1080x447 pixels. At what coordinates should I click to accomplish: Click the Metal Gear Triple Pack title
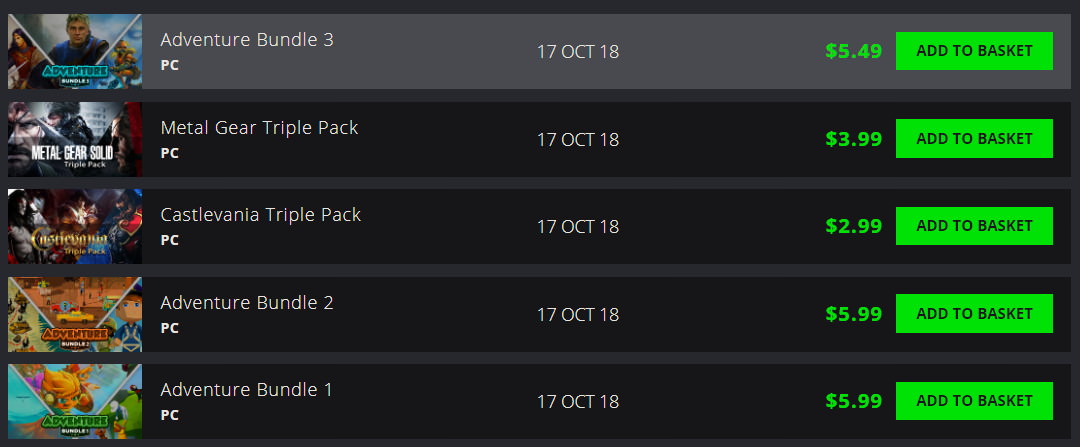[x=259, y=128]
